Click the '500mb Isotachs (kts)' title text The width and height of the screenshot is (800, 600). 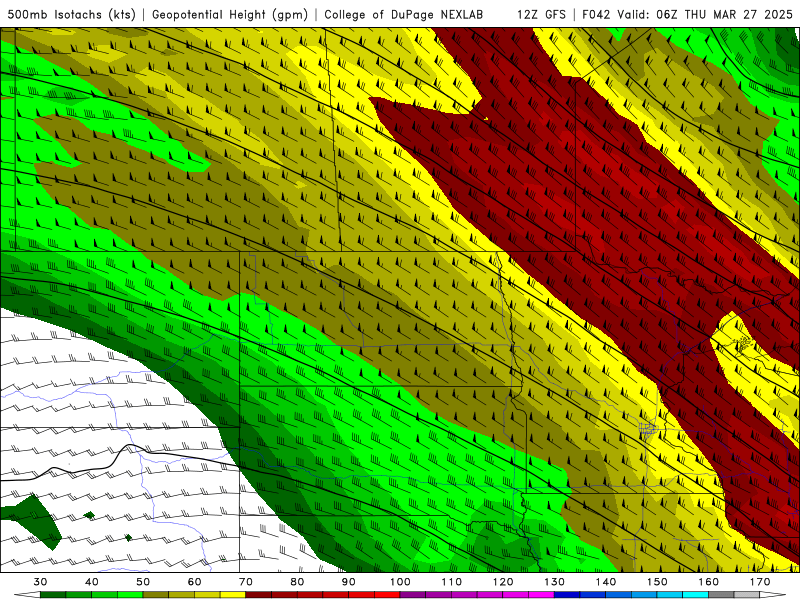coord(71,14)
